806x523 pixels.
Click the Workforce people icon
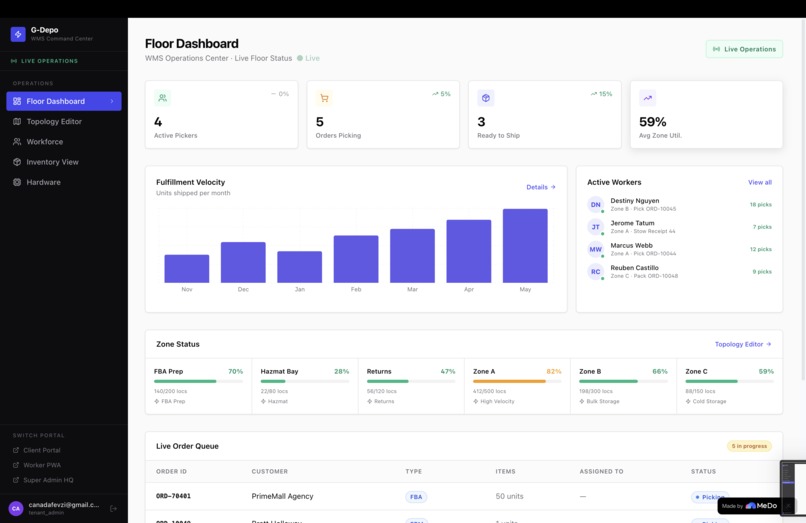pyautogui.click(x=17, y=141)
